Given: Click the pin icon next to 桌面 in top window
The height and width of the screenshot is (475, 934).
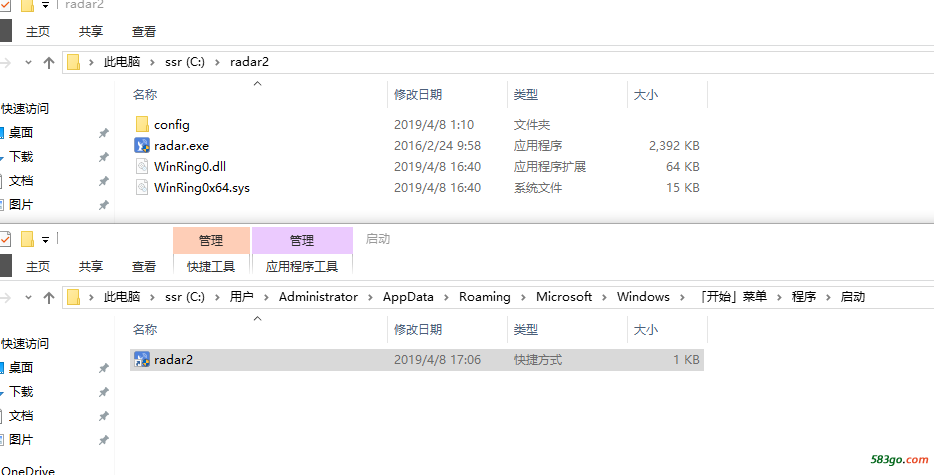Looking at the screenshot, I should [104, 133].
